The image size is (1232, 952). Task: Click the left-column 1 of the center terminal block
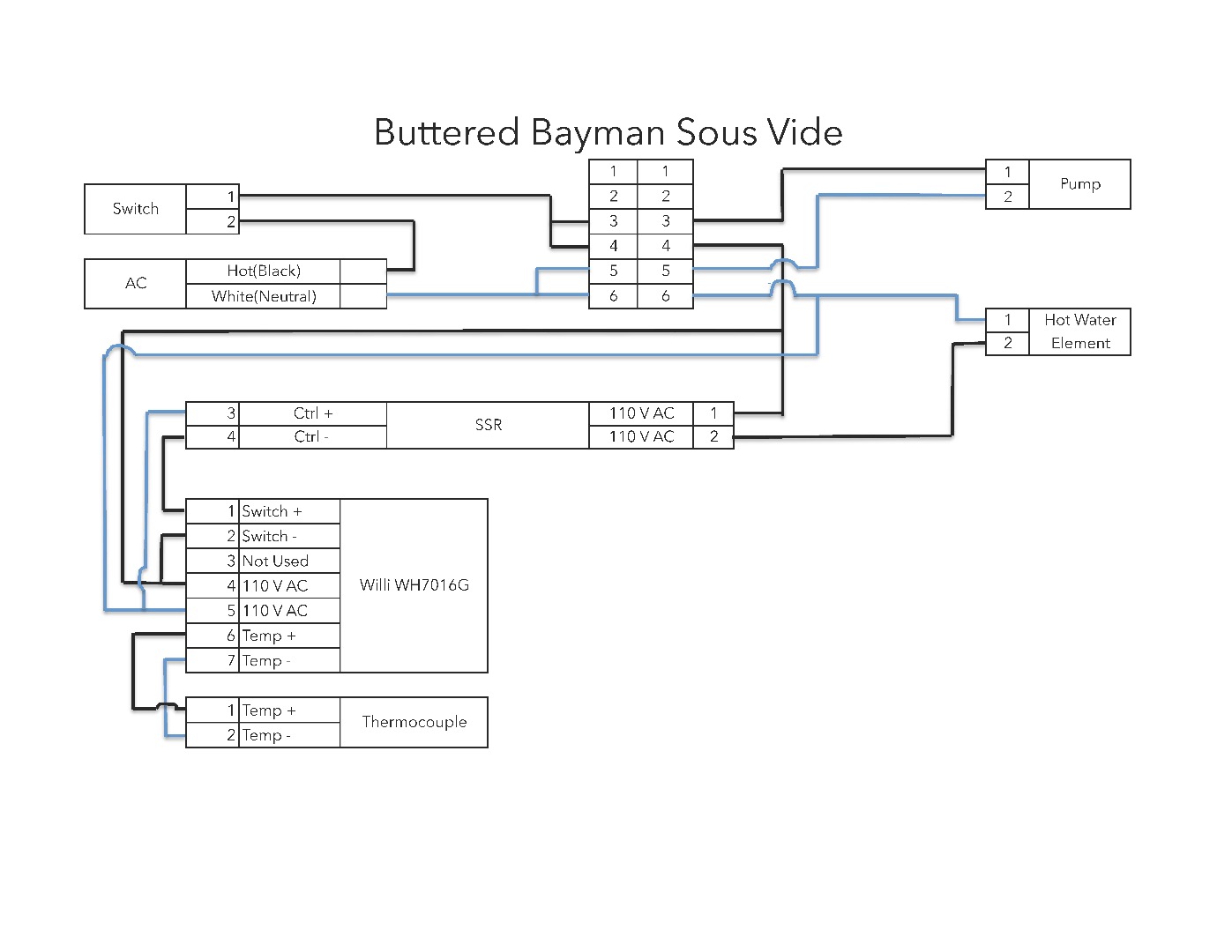coord(614,172)
